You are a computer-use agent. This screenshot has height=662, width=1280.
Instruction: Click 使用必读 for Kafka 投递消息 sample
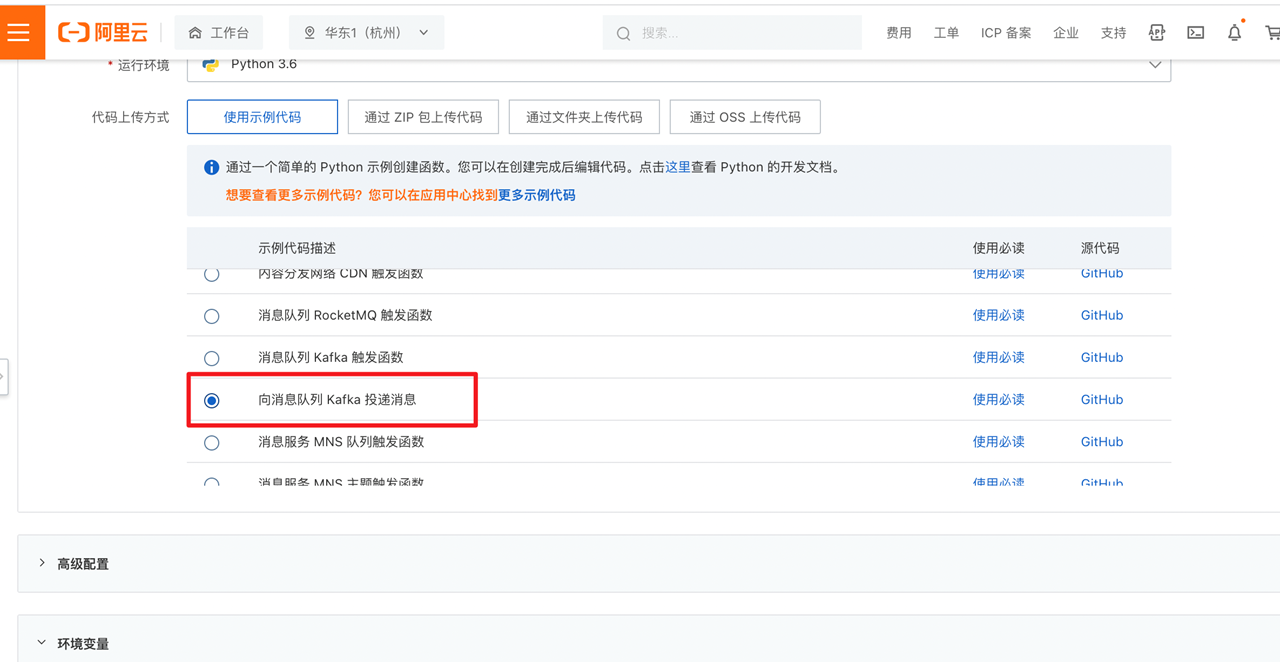click(998, 400)
